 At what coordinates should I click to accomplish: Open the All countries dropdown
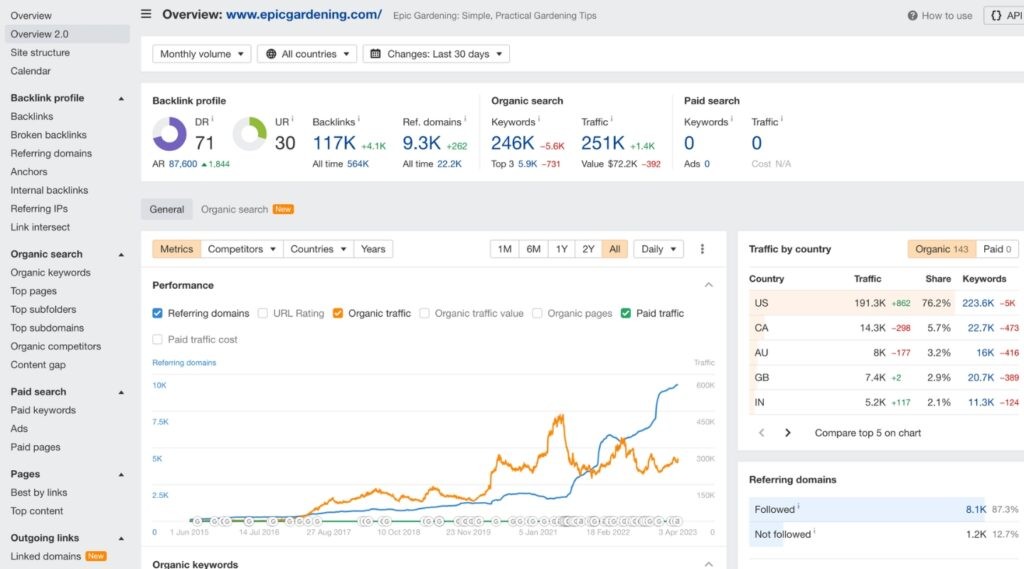pos(306,54)
